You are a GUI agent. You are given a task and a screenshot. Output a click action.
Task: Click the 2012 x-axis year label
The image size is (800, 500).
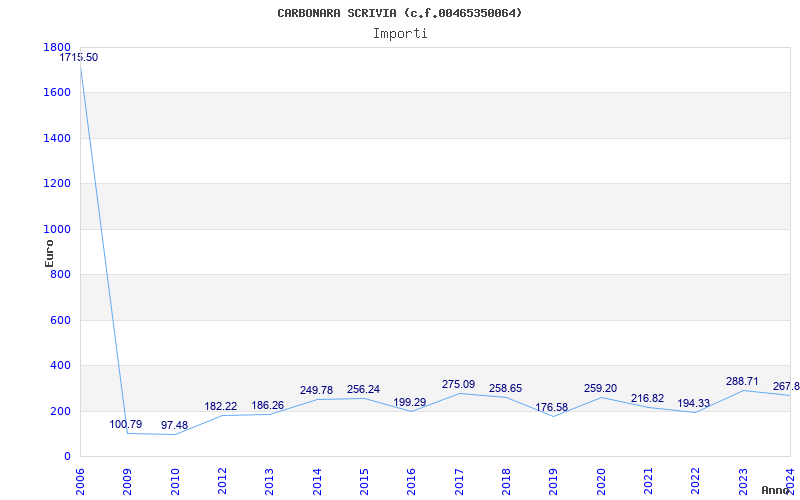222,481
